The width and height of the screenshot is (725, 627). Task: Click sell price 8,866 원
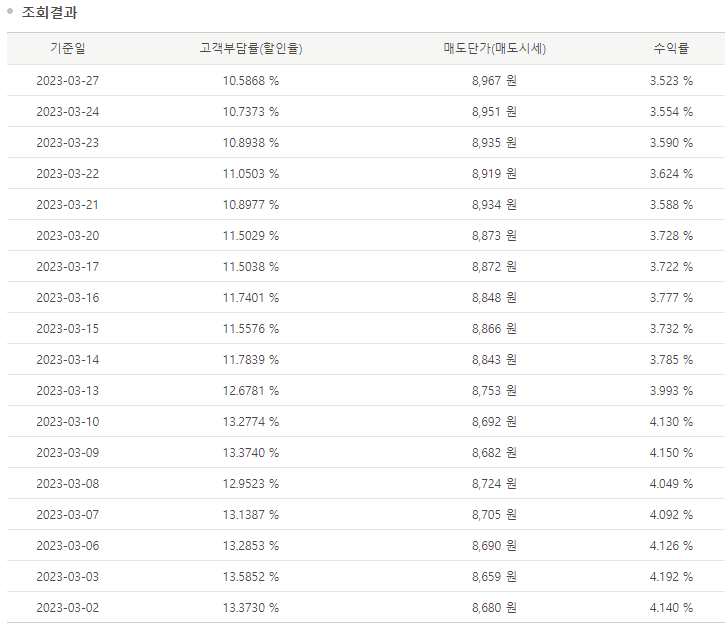pos(494,328)
